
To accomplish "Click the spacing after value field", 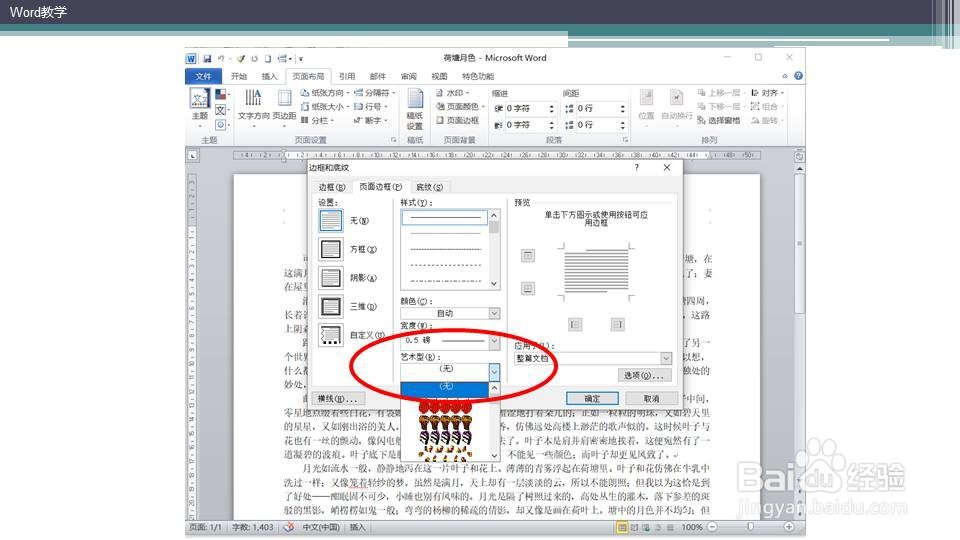I will click(596, 125).
